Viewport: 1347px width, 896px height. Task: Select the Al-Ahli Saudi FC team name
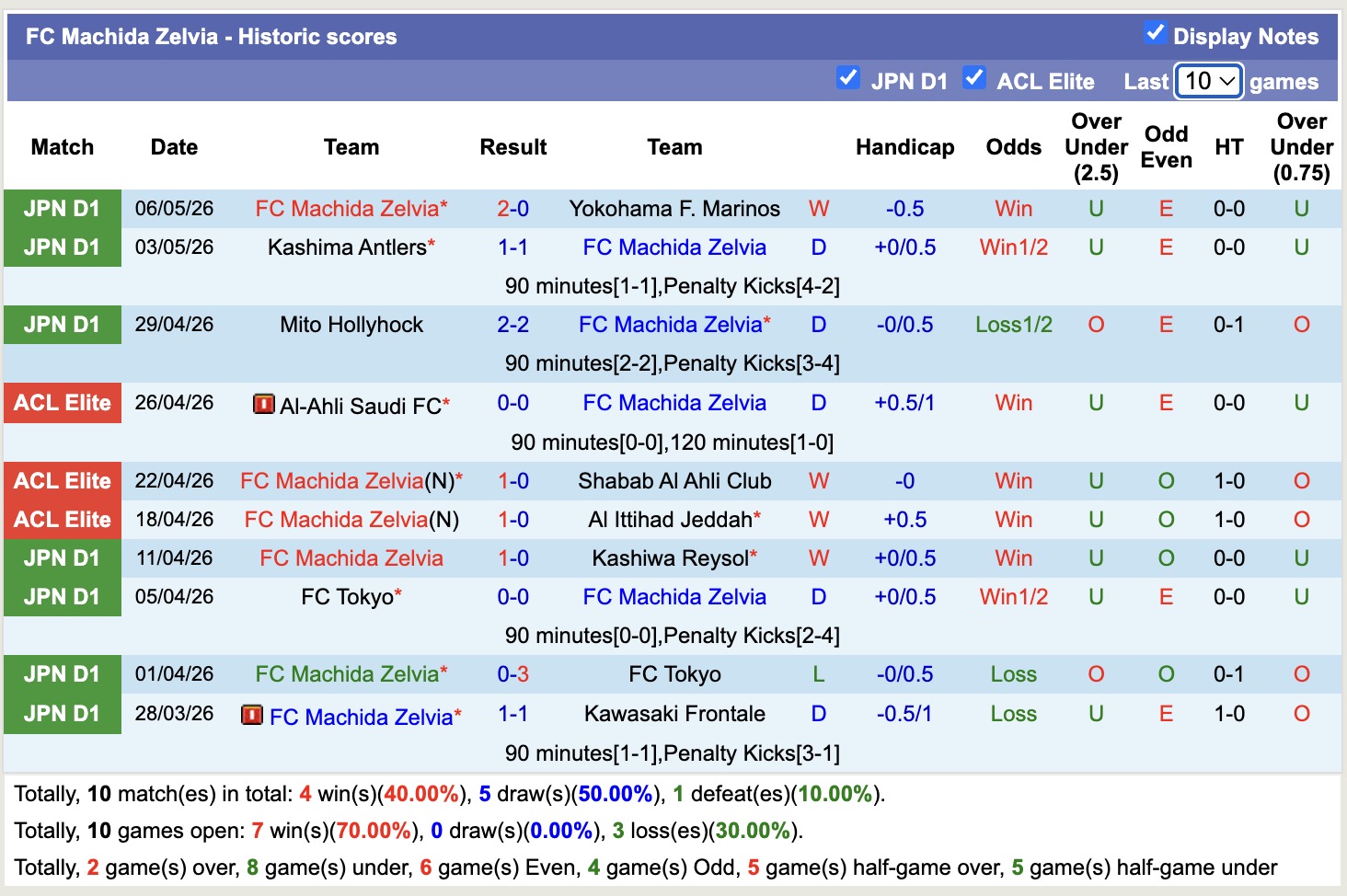coord(361,406)
